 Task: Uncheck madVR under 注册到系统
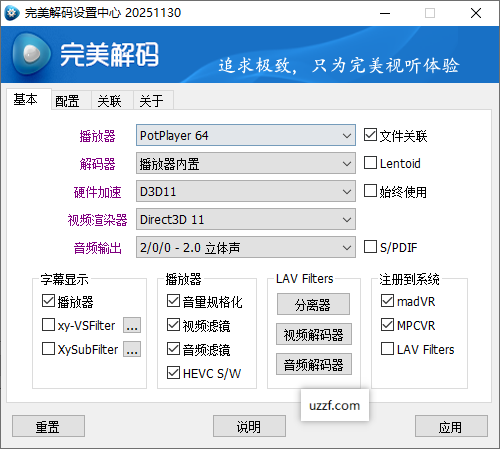click(387, 301)
